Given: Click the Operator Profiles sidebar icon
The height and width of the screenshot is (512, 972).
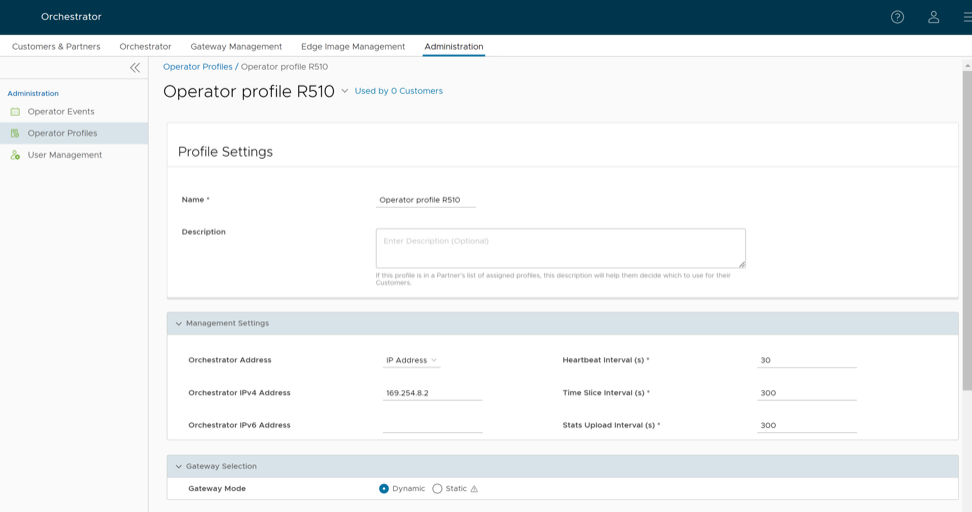Looking at the screenshot, I should [x=15, y=133].
